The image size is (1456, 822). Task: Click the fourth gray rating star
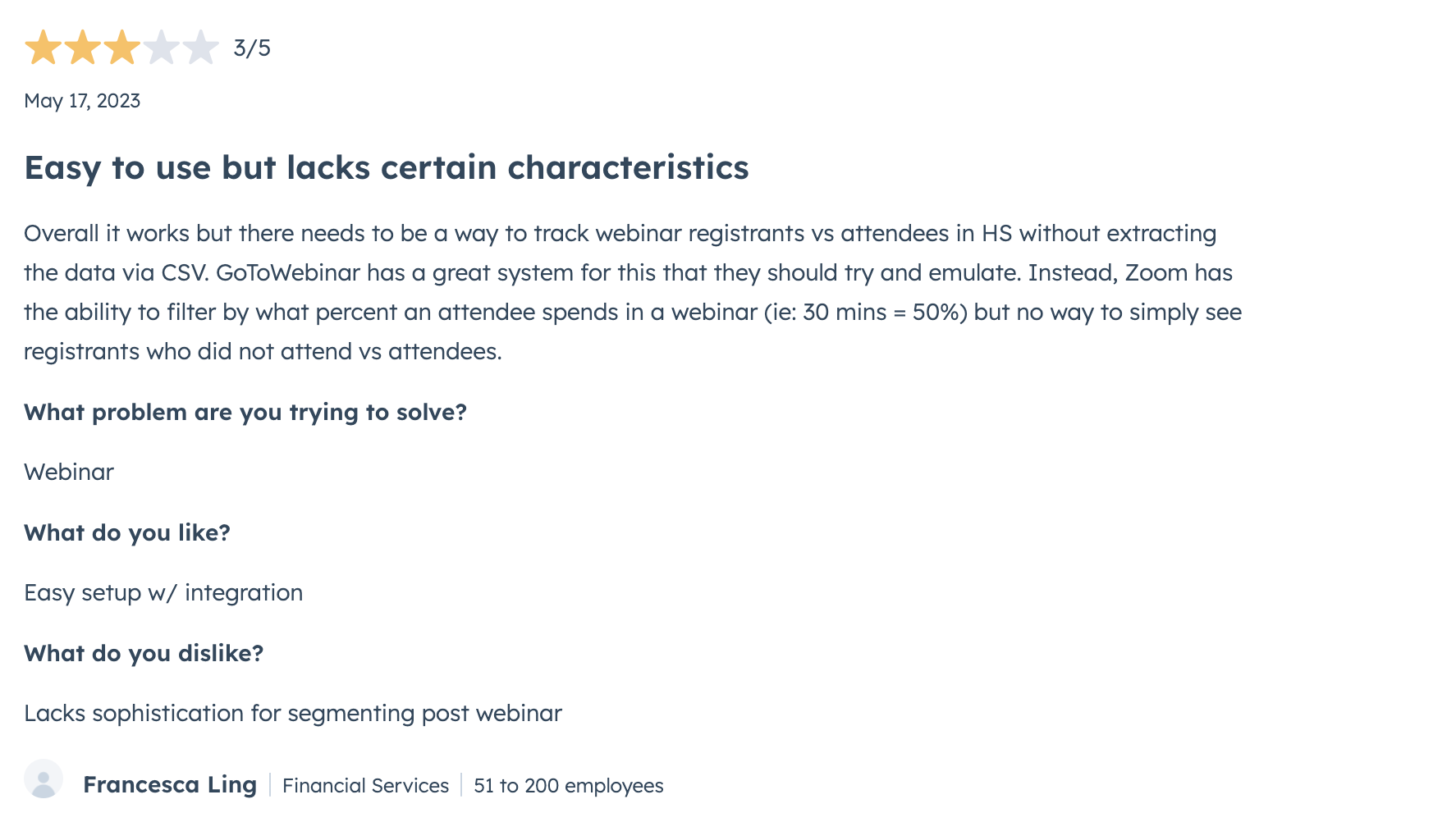(162, 48)
